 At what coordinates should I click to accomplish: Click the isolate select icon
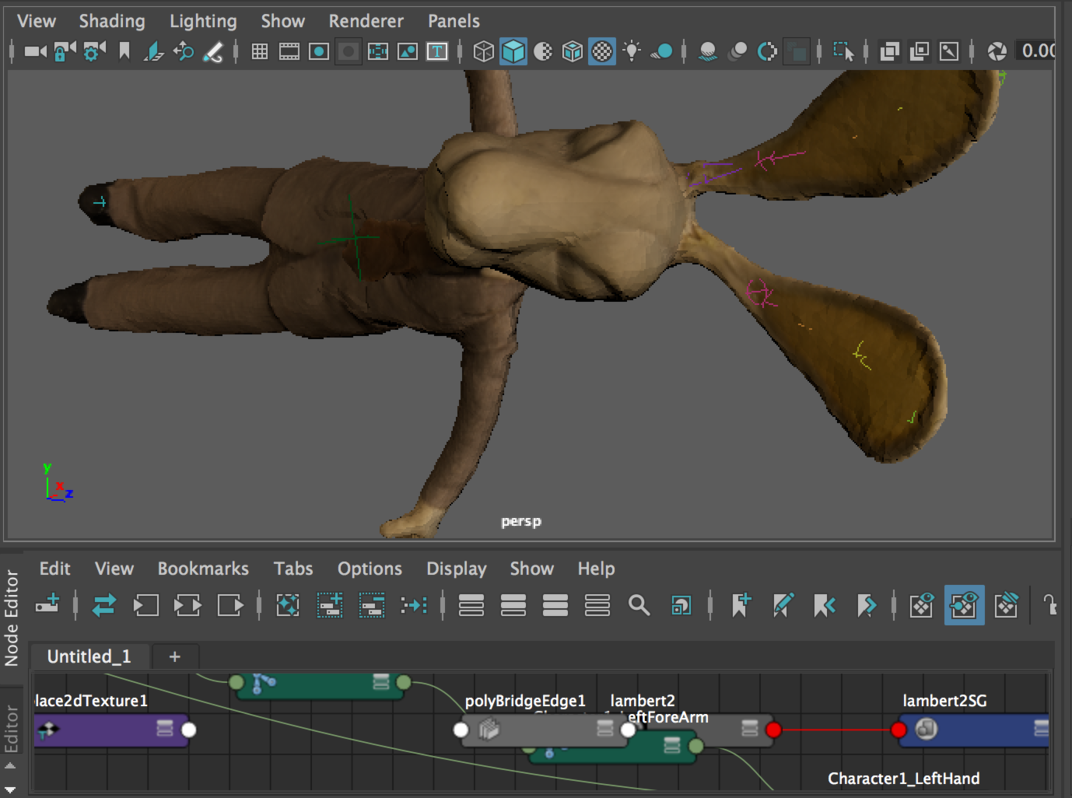843,51
